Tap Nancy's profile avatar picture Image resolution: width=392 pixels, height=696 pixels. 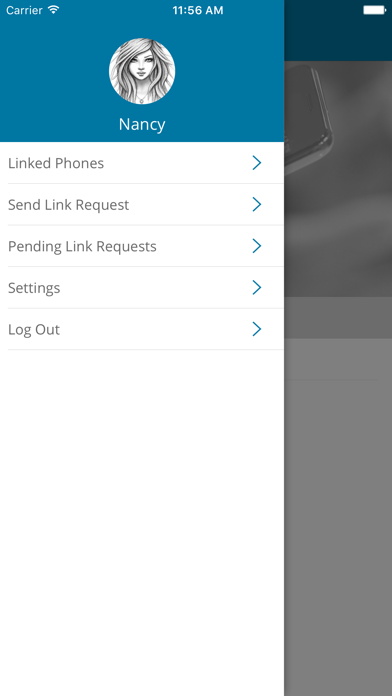coord(142,71)
